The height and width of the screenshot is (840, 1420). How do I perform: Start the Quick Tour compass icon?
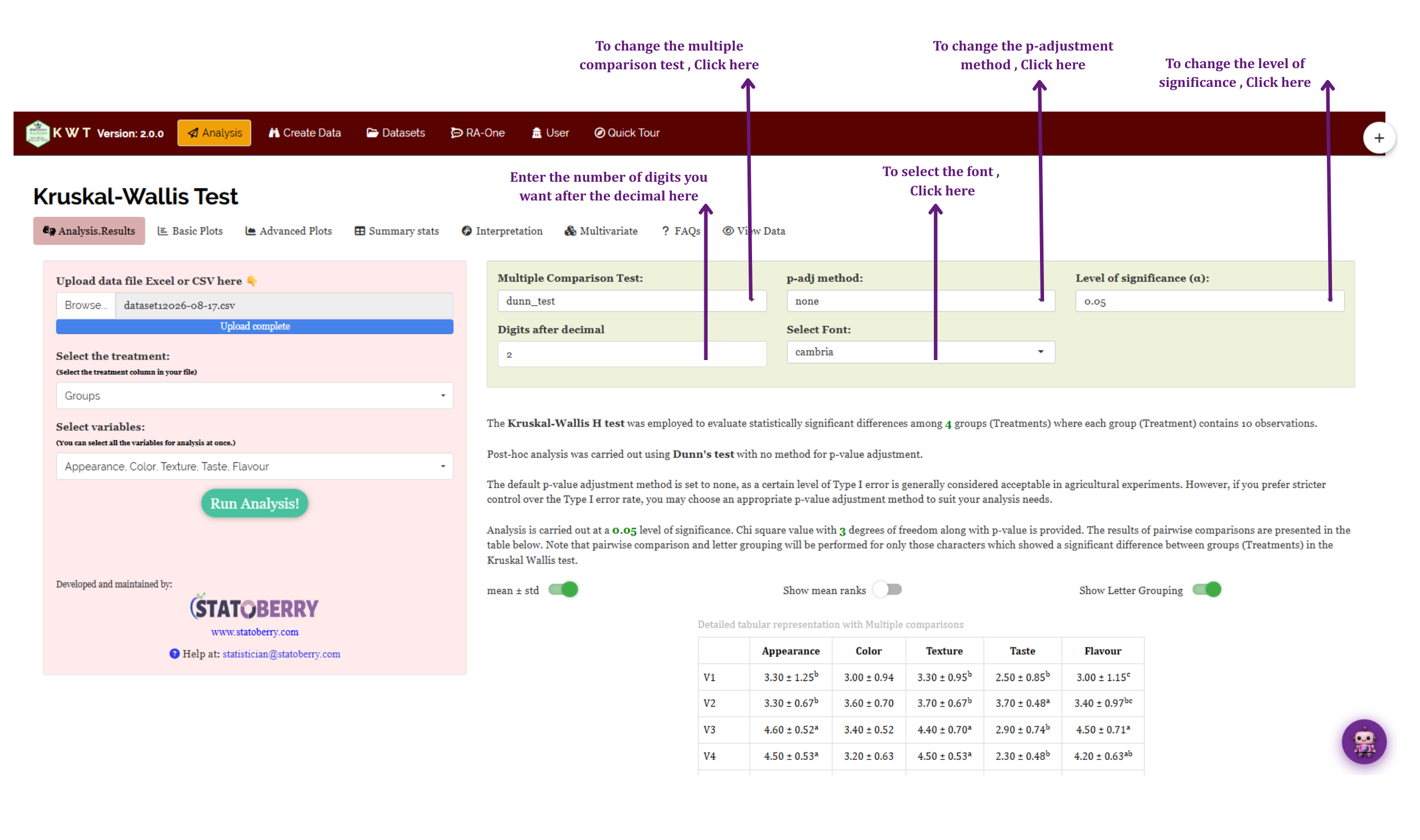click(x=599, y=133)
